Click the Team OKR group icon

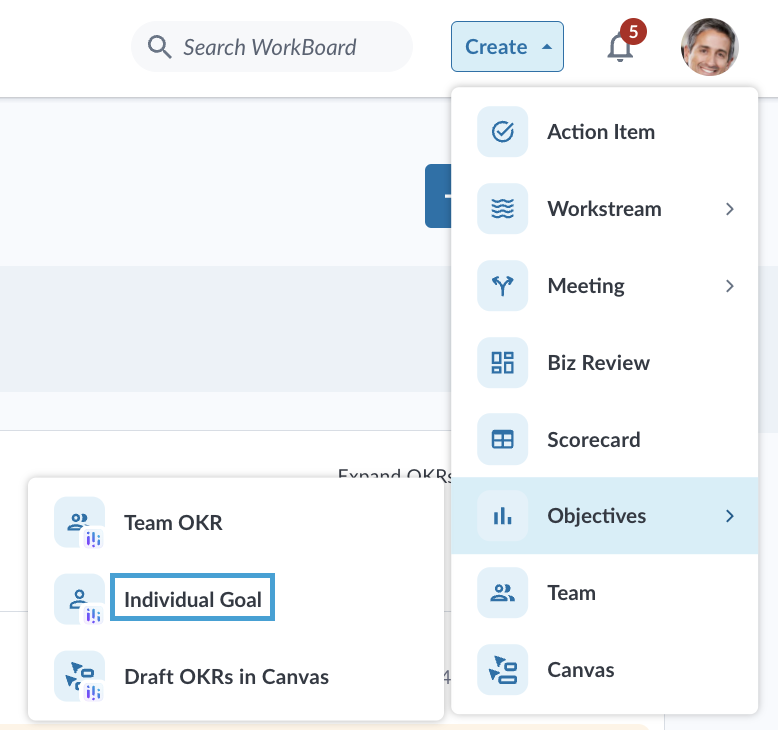click(x=79, y=522)
